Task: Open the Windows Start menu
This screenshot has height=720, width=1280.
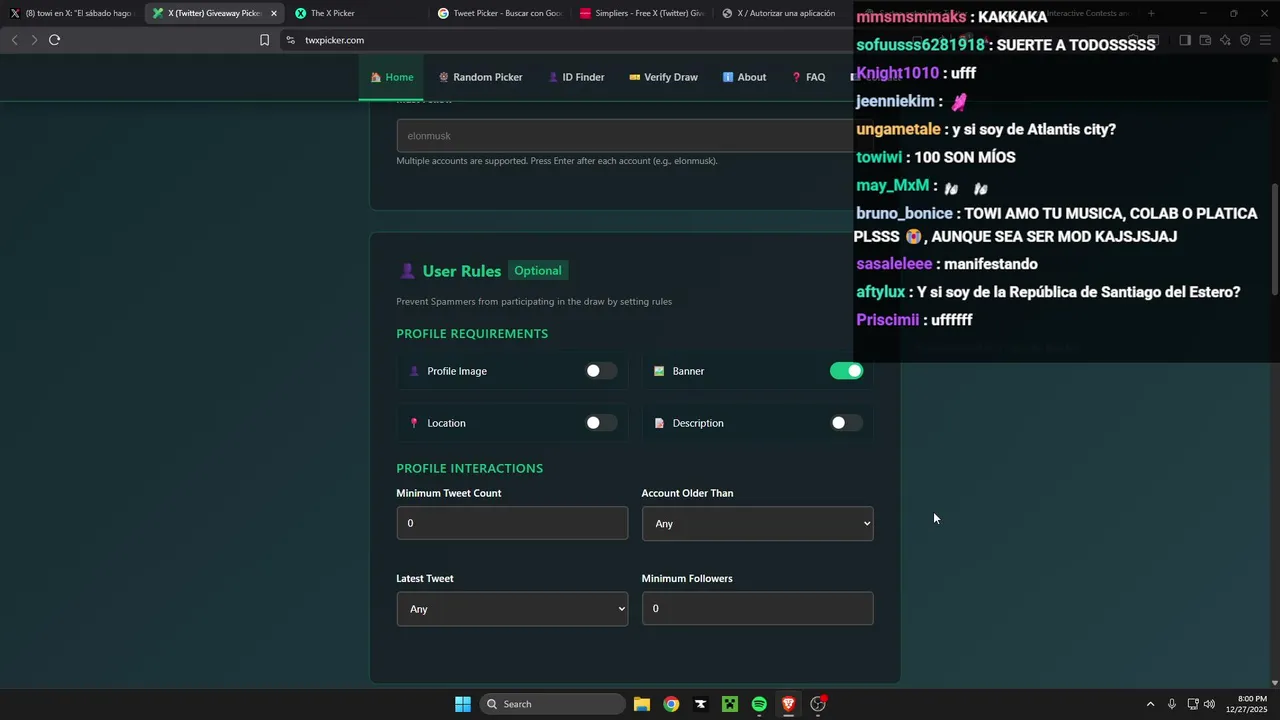Action: 463,704
